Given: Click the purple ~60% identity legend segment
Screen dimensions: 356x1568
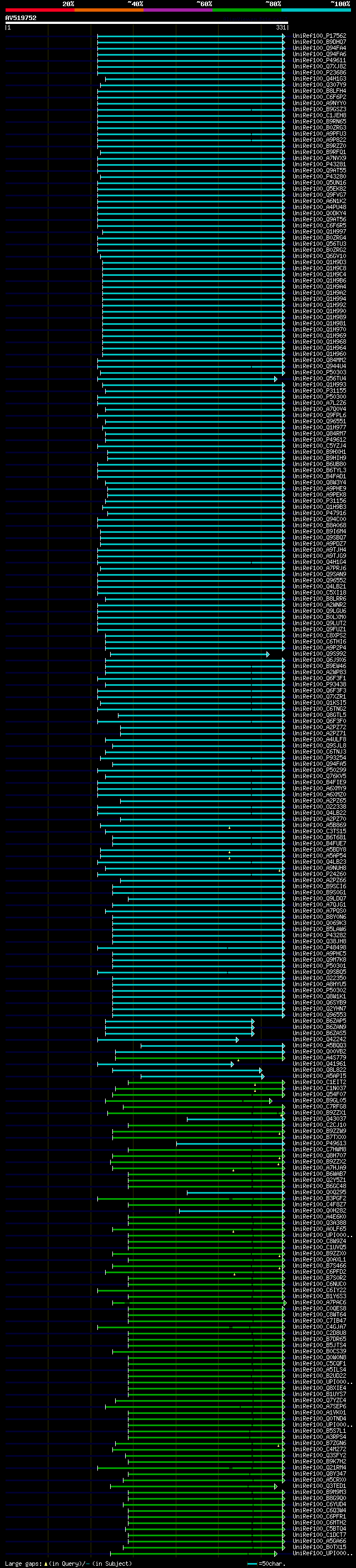Looking at the screenshot, I should (179, 11).
